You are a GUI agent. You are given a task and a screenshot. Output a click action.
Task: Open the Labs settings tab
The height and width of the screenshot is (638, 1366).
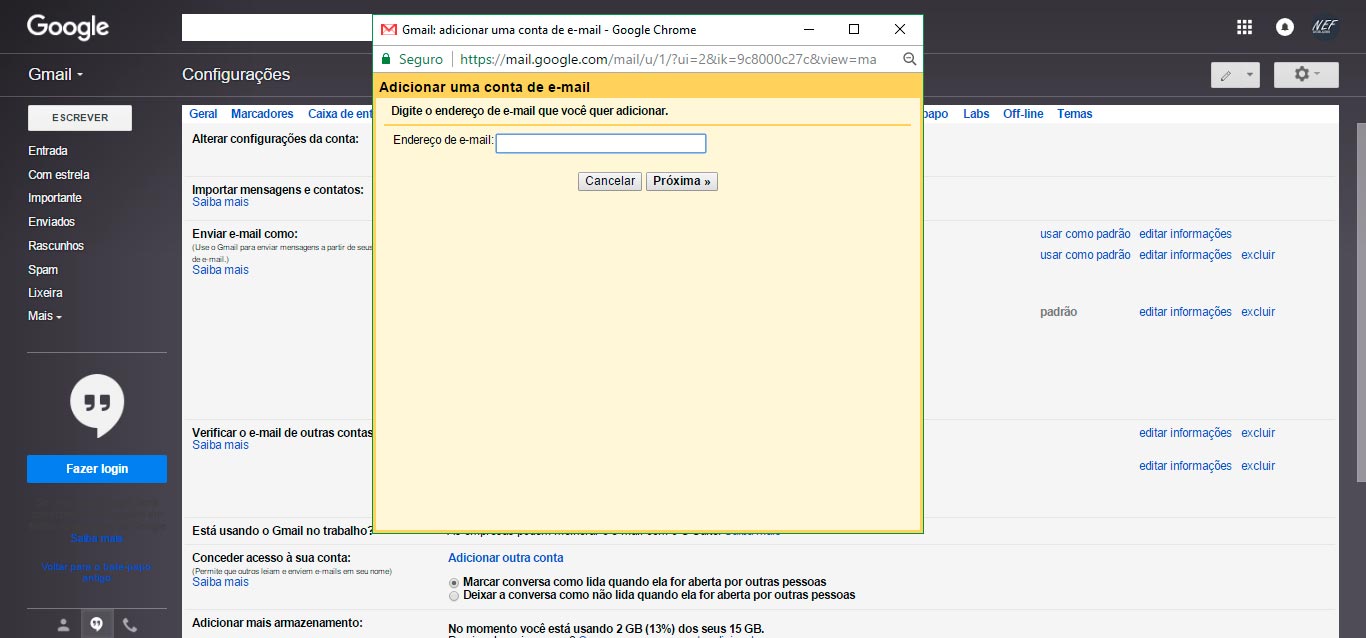pyautogui.click(x=976, y=114)
